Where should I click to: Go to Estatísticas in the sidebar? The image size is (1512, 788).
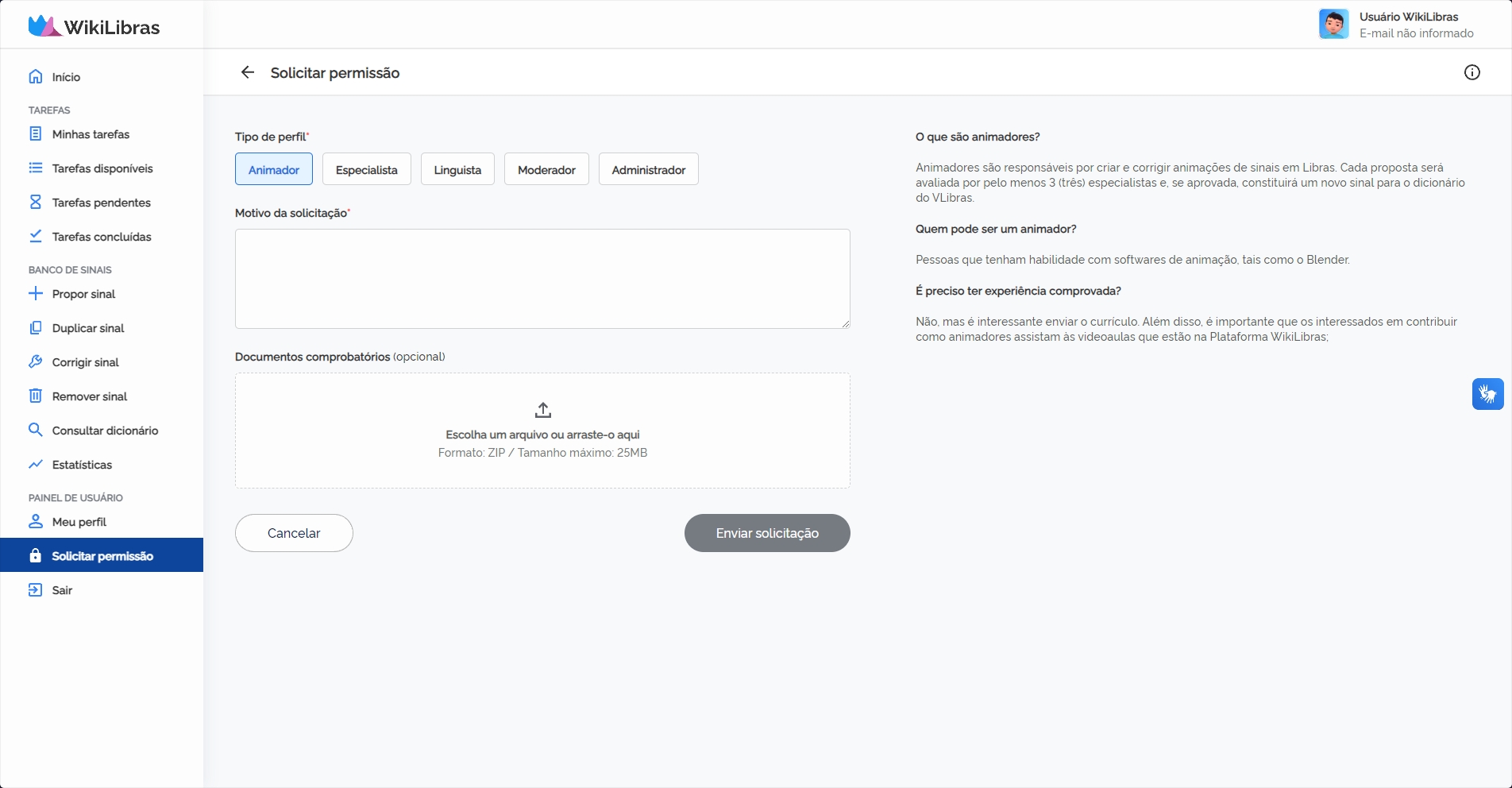click(82, 465)
